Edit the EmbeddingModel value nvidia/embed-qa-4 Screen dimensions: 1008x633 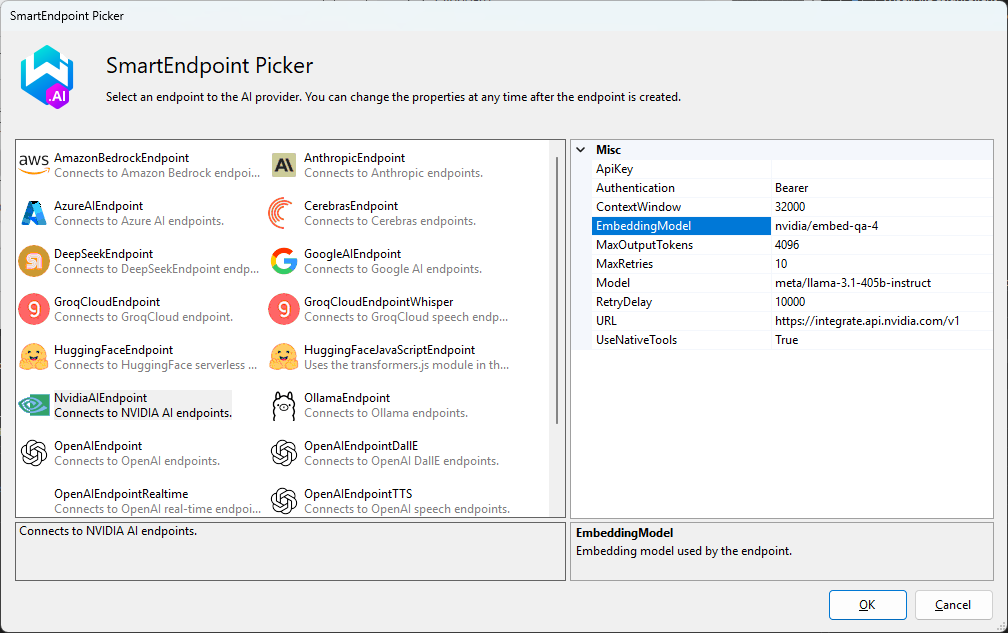pos(881,226)
